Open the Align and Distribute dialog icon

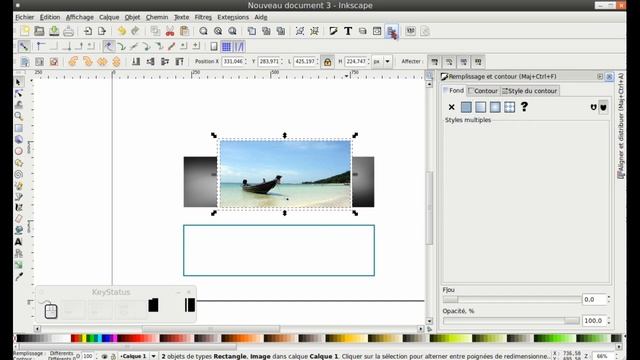(x=391, y=31)
